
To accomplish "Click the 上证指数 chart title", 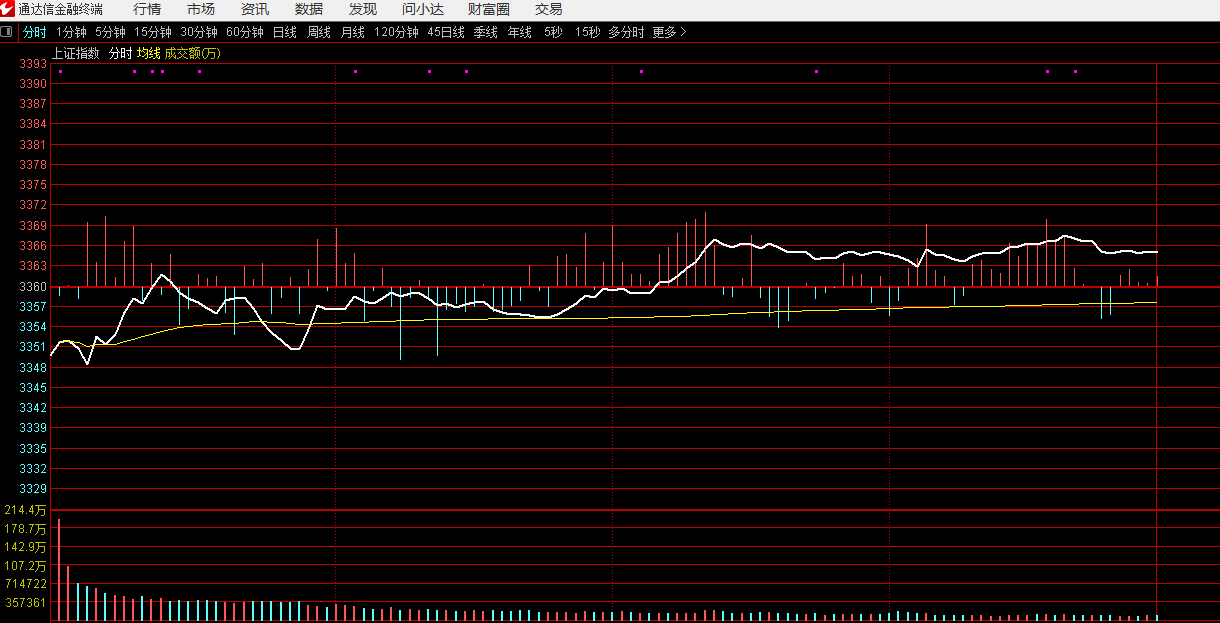I will (x=76, y=53).
